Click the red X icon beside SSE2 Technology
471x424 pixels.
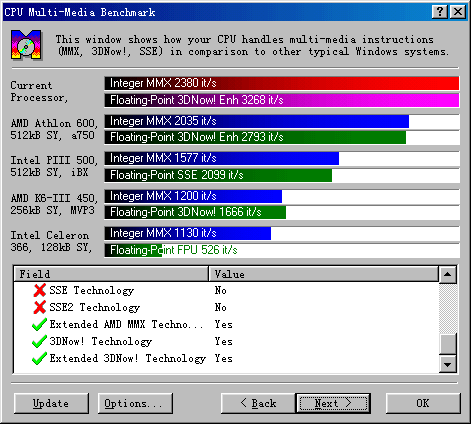coord(40,307)
